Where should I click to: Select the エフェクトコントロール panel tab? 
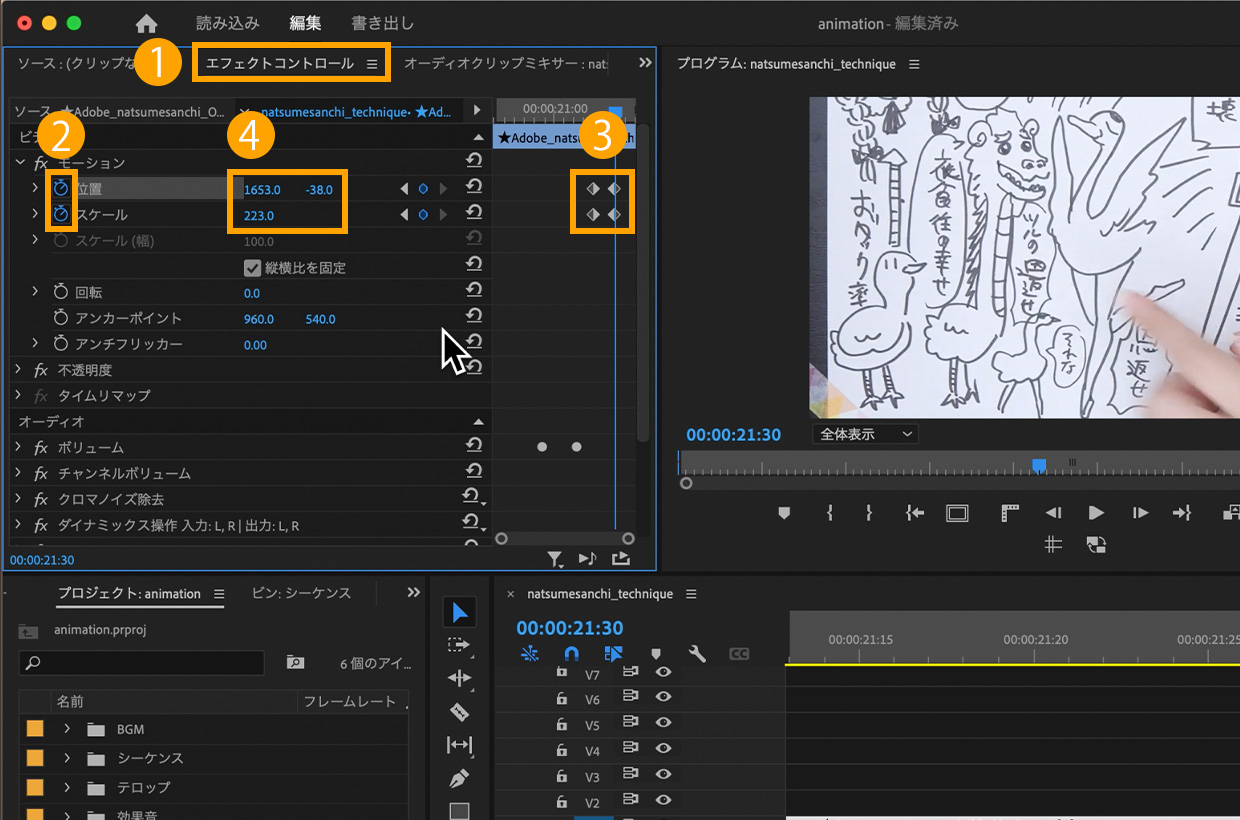tap(280, 63)
